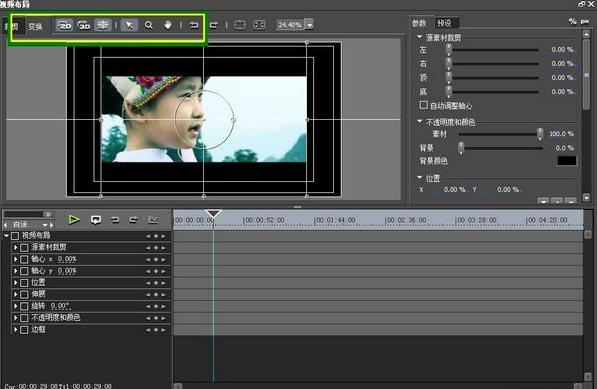Viewport: 597px width, 389px height.
Task: Enable the 伸展 keyframe checkbox
Action: coord(24,295)
